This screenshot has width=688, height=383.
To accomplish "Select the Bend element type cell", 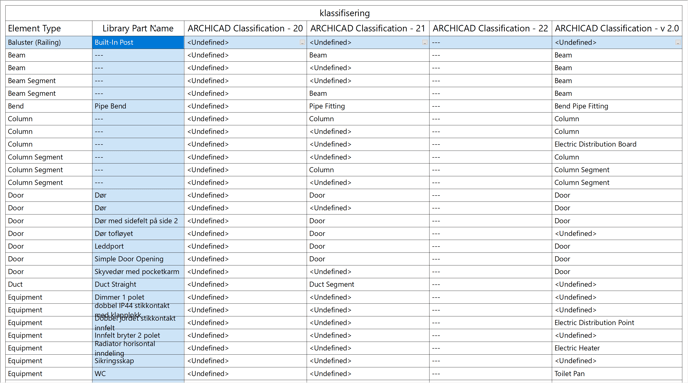I will point(49,106).
